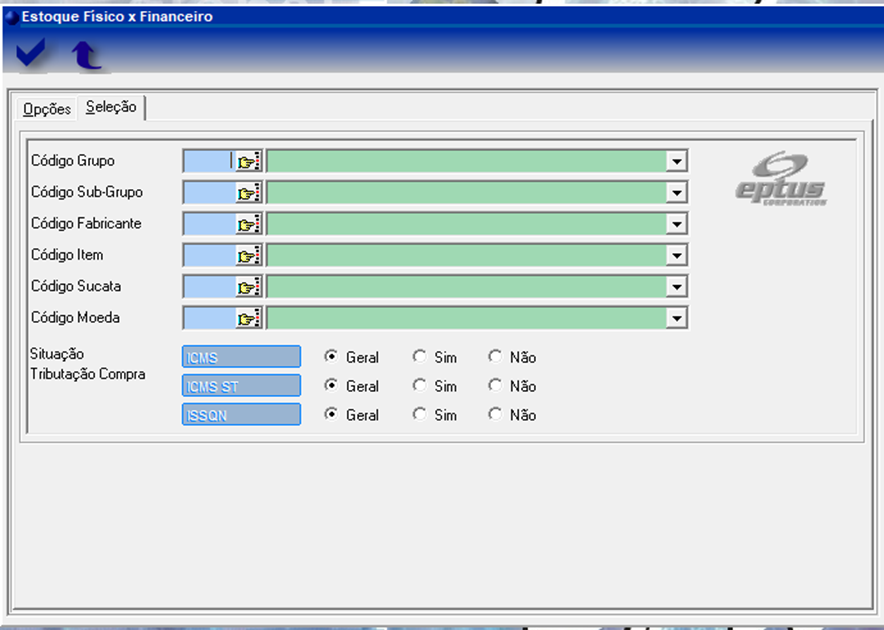Open lookup icon for Código Moeda

click(x=248, y=319)
